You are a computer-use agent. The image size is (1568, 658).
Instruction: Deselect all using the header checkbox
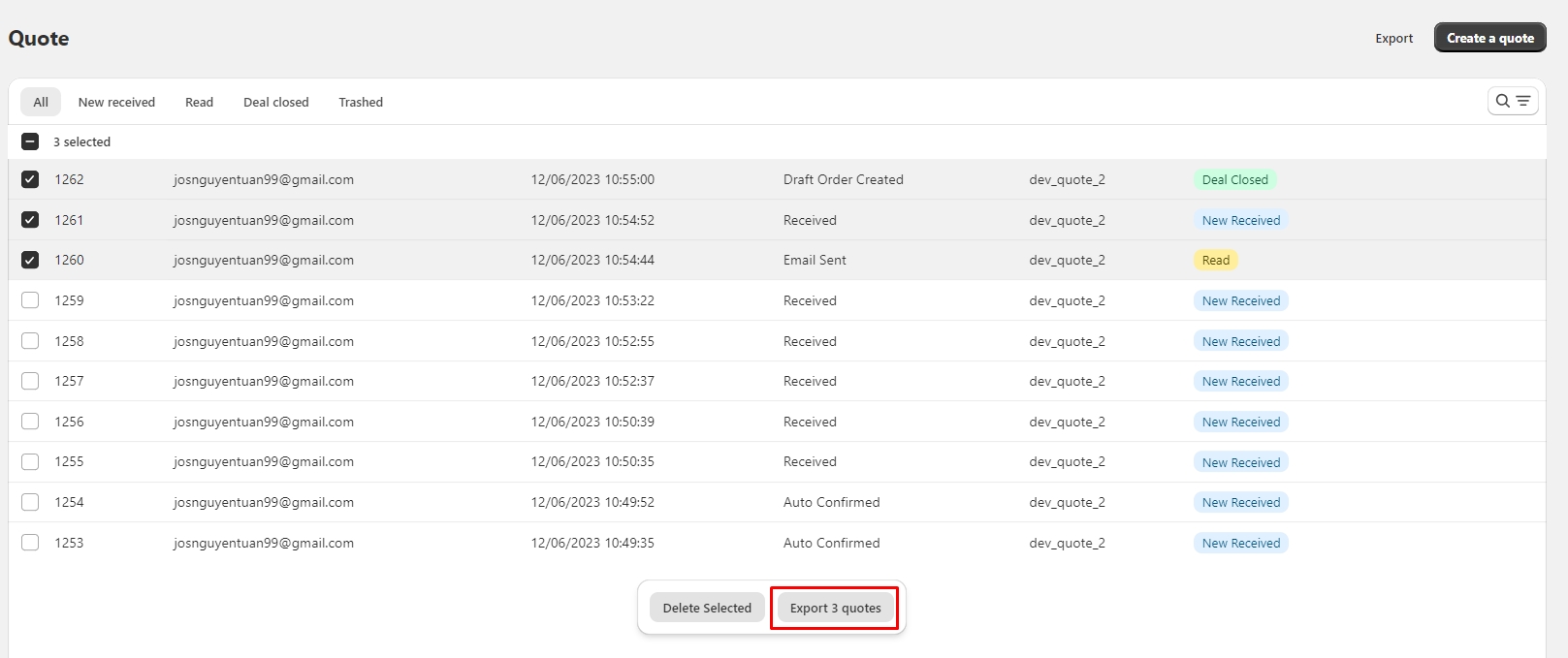[30, 141]
